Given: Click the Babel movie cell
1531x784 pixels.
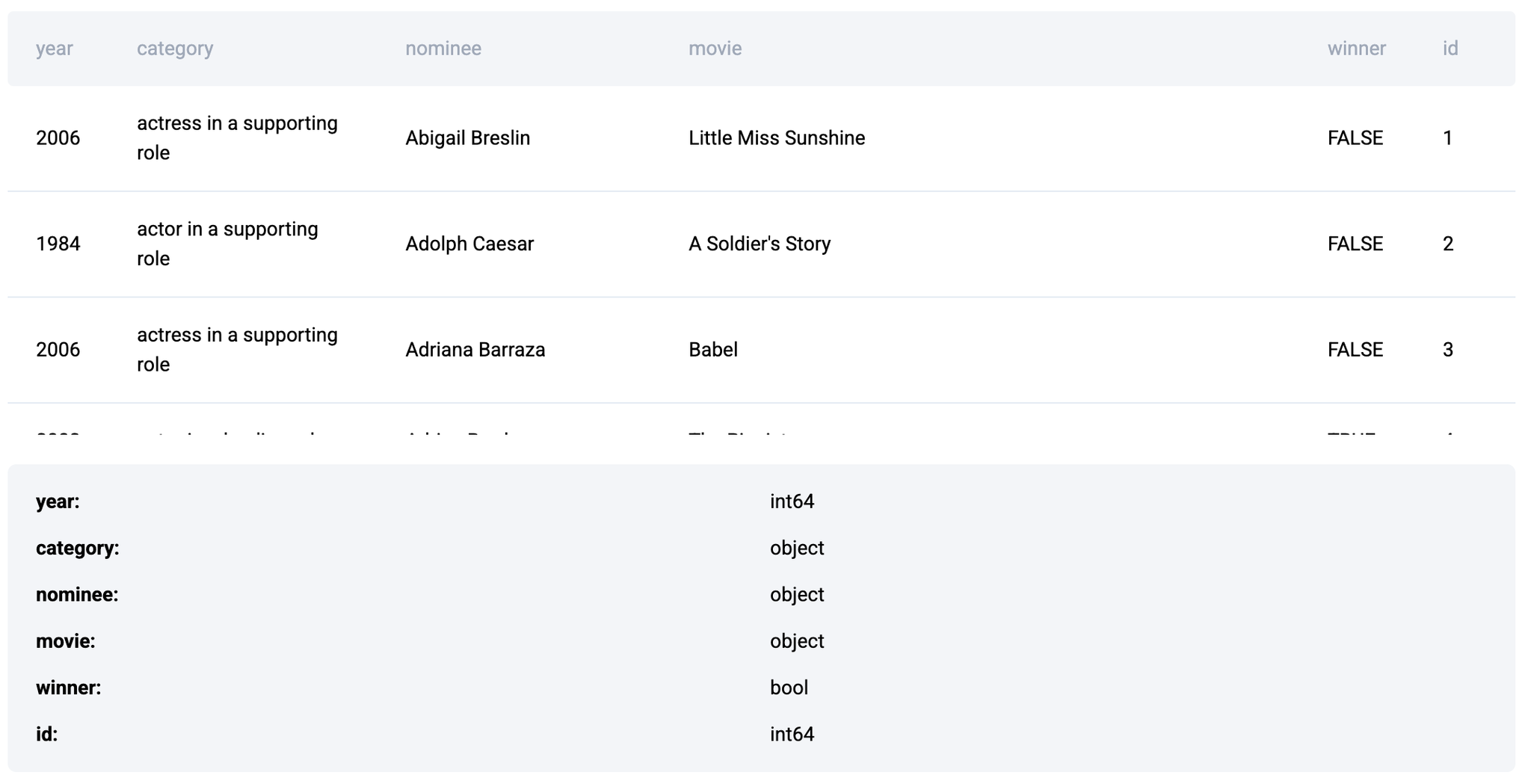Looking at the screenshot, I should coord(712,350).
